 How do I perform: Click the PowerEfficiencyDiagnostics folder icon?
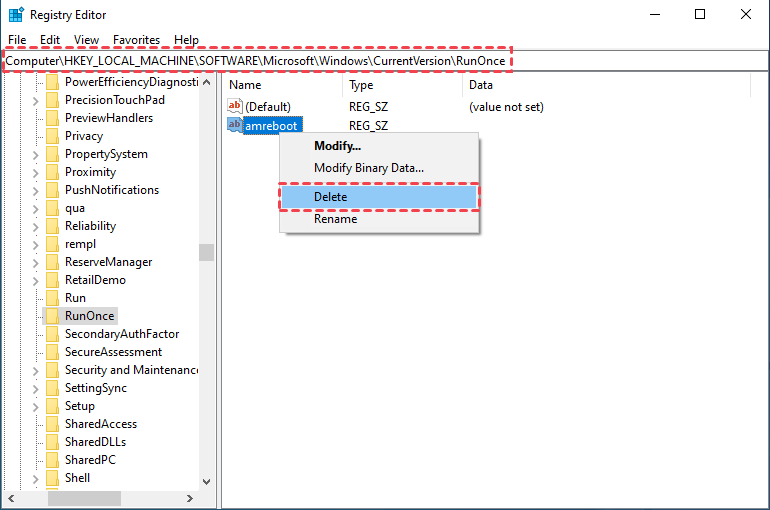53,82
